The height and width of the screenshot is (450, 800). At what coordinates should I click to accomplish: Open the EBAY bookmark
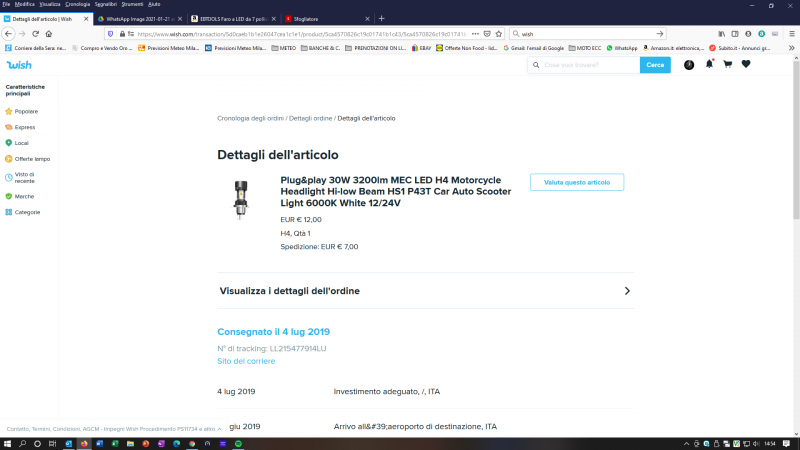pyautogui.click(x=421, y=48)
